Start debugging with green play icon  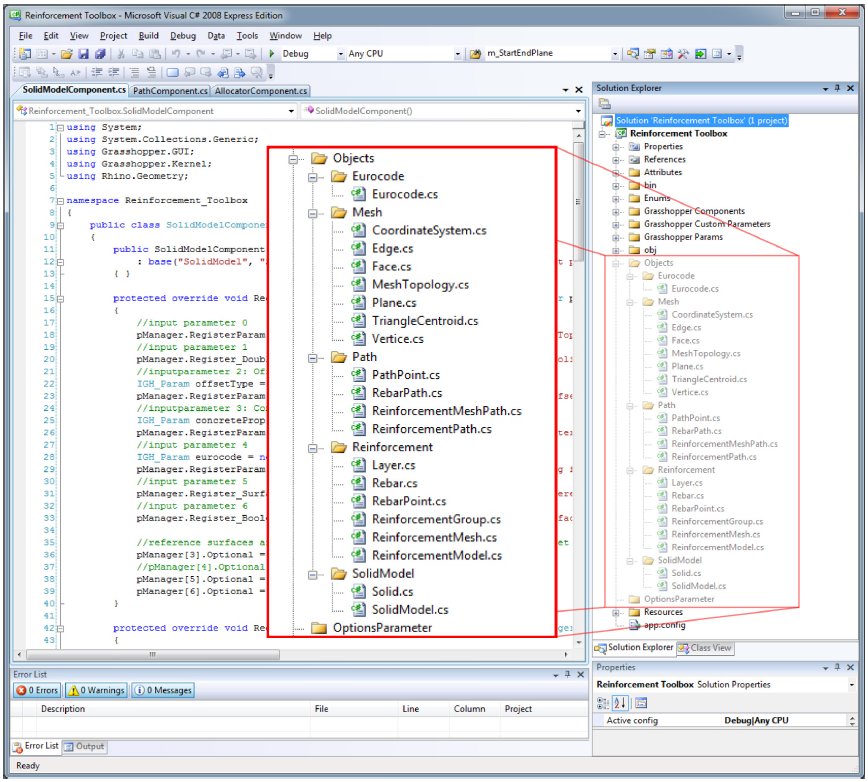pyautogui.click(x=272, y=54)
